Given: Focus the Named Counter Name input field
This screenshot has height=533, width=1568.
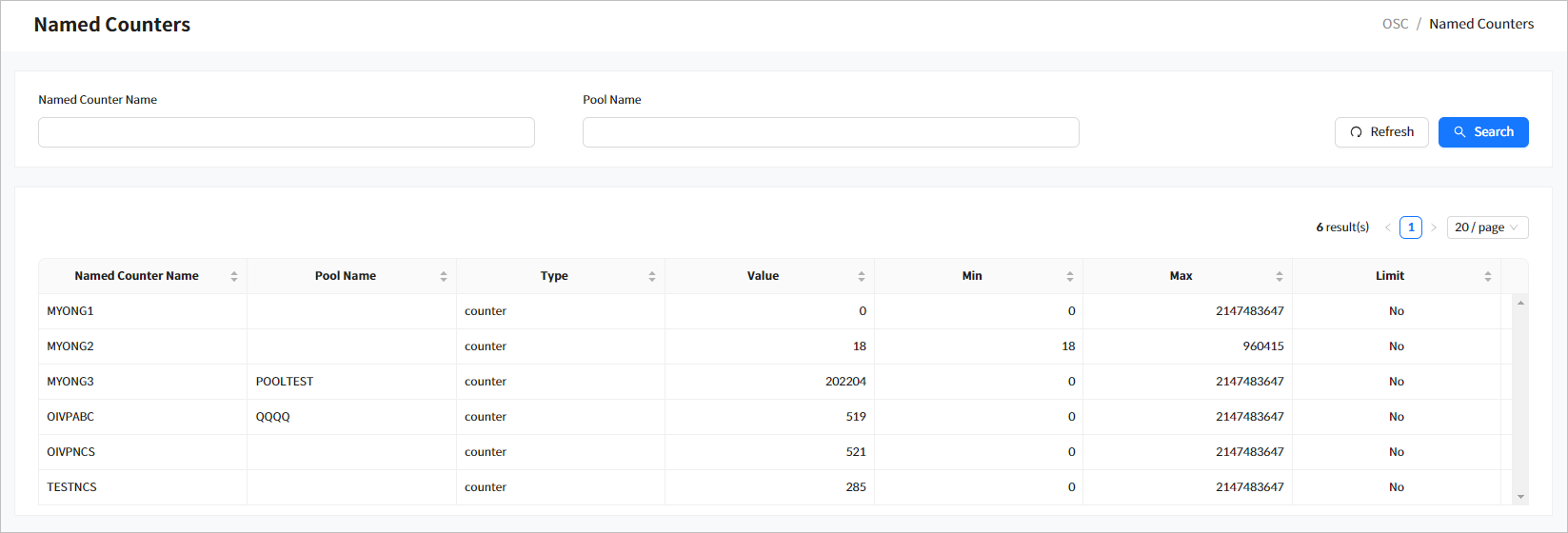Looking at the screenshot, I should pos(286,132).
